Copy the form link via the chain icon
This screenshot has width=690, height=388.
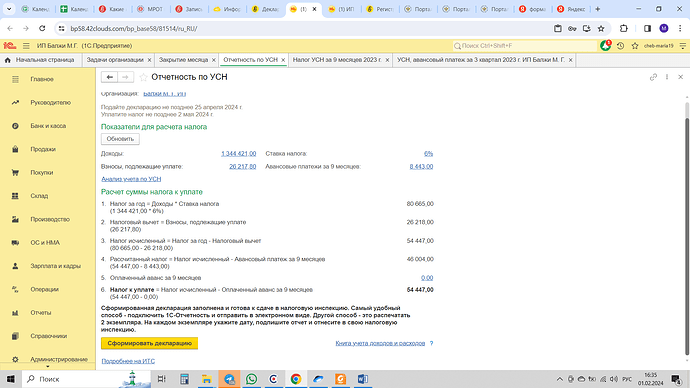point(653,77)
